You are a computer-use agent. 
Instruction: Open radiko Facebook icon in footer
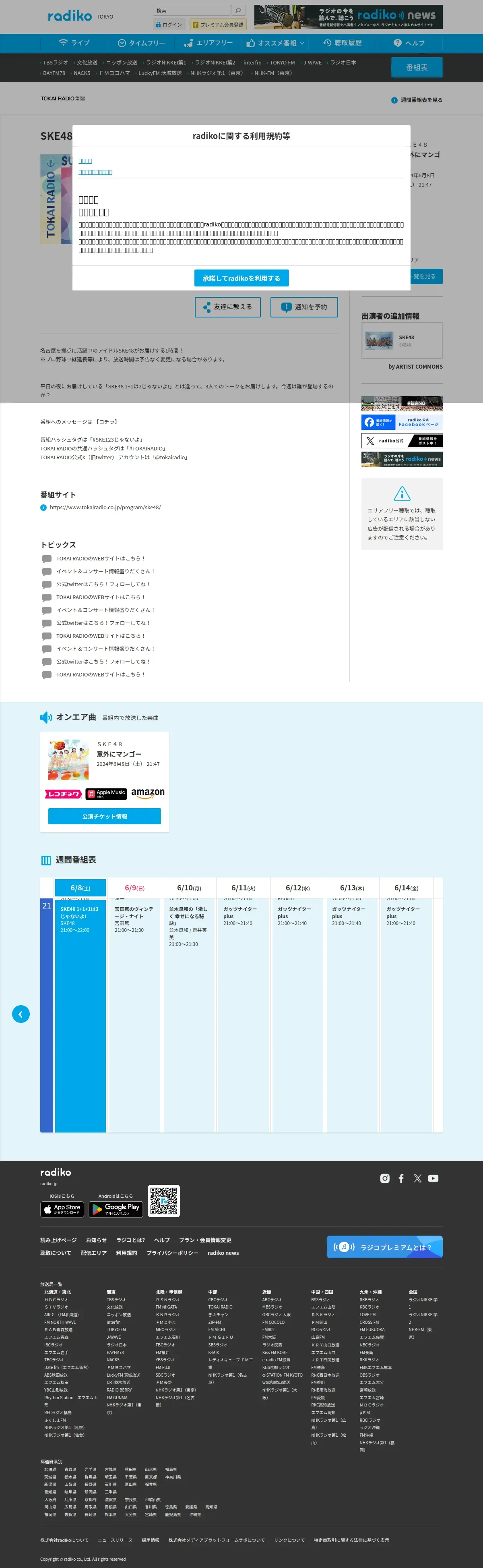401,1178
